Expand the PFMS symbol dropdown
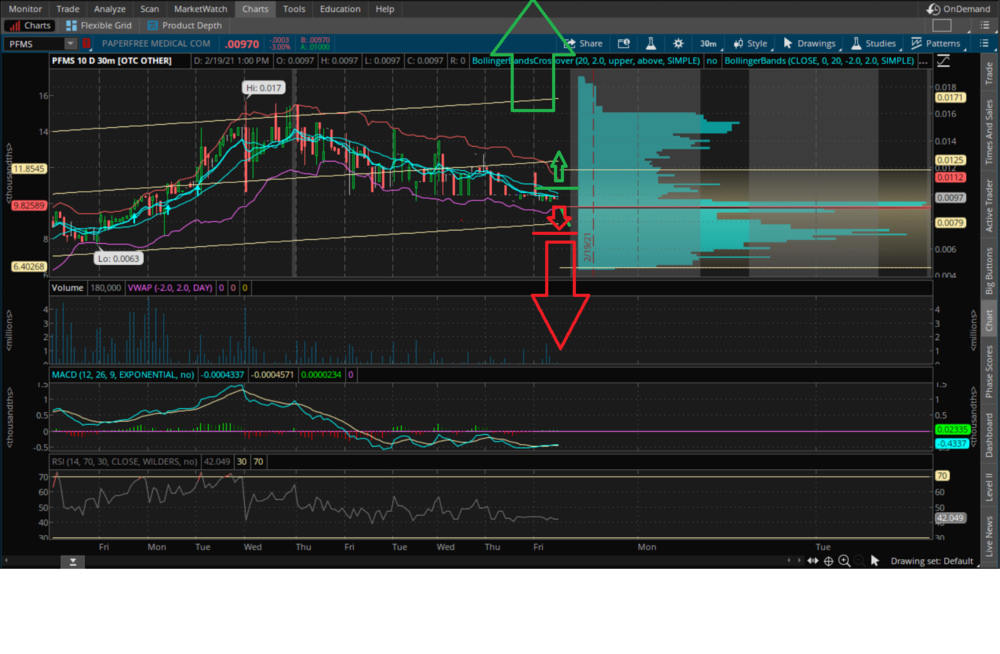The height and width of the screenshot is (654, 1000). (71, 43)
